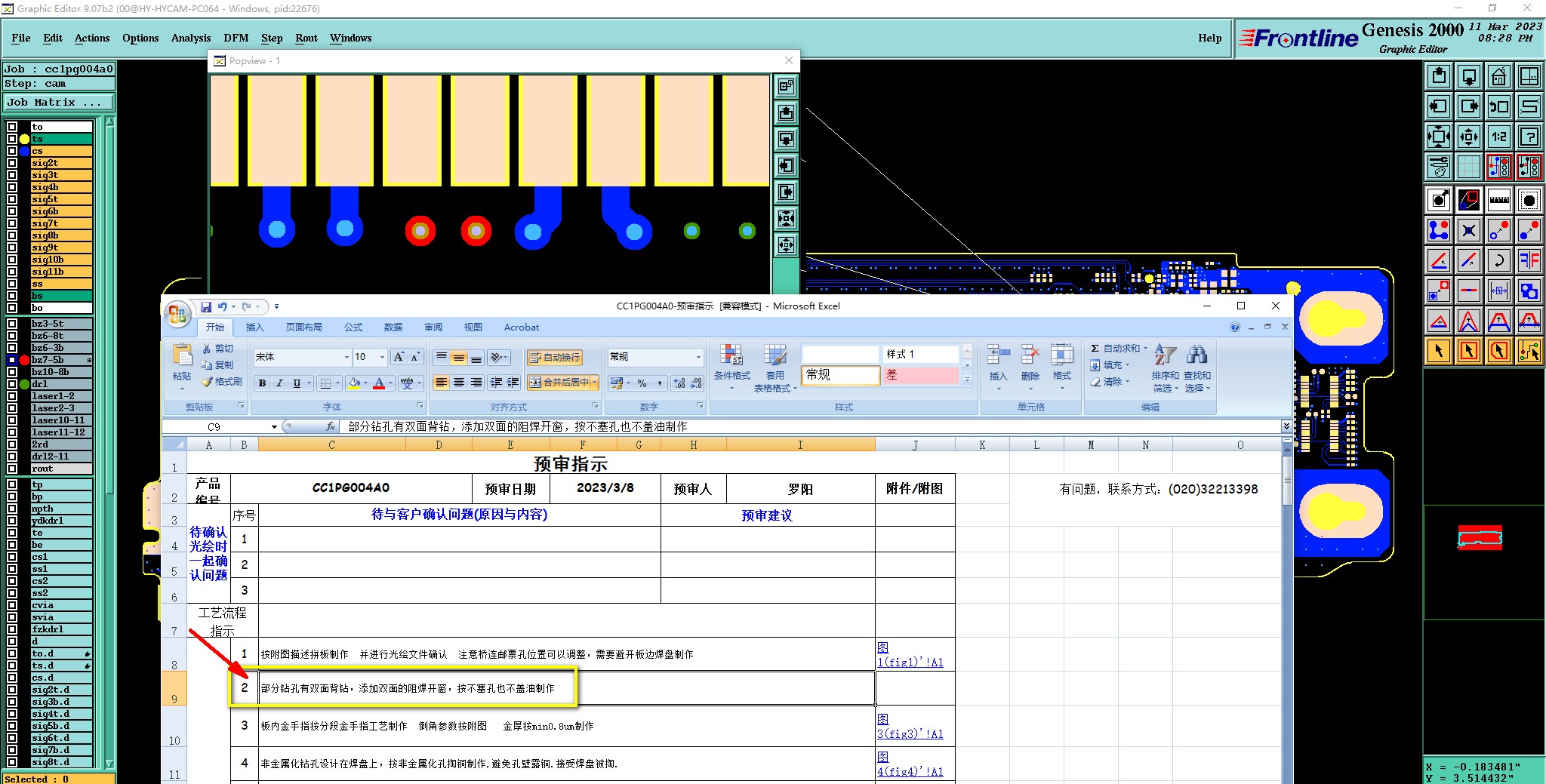
Task: Click the home view icon in Genesis
Action: 1499,76
